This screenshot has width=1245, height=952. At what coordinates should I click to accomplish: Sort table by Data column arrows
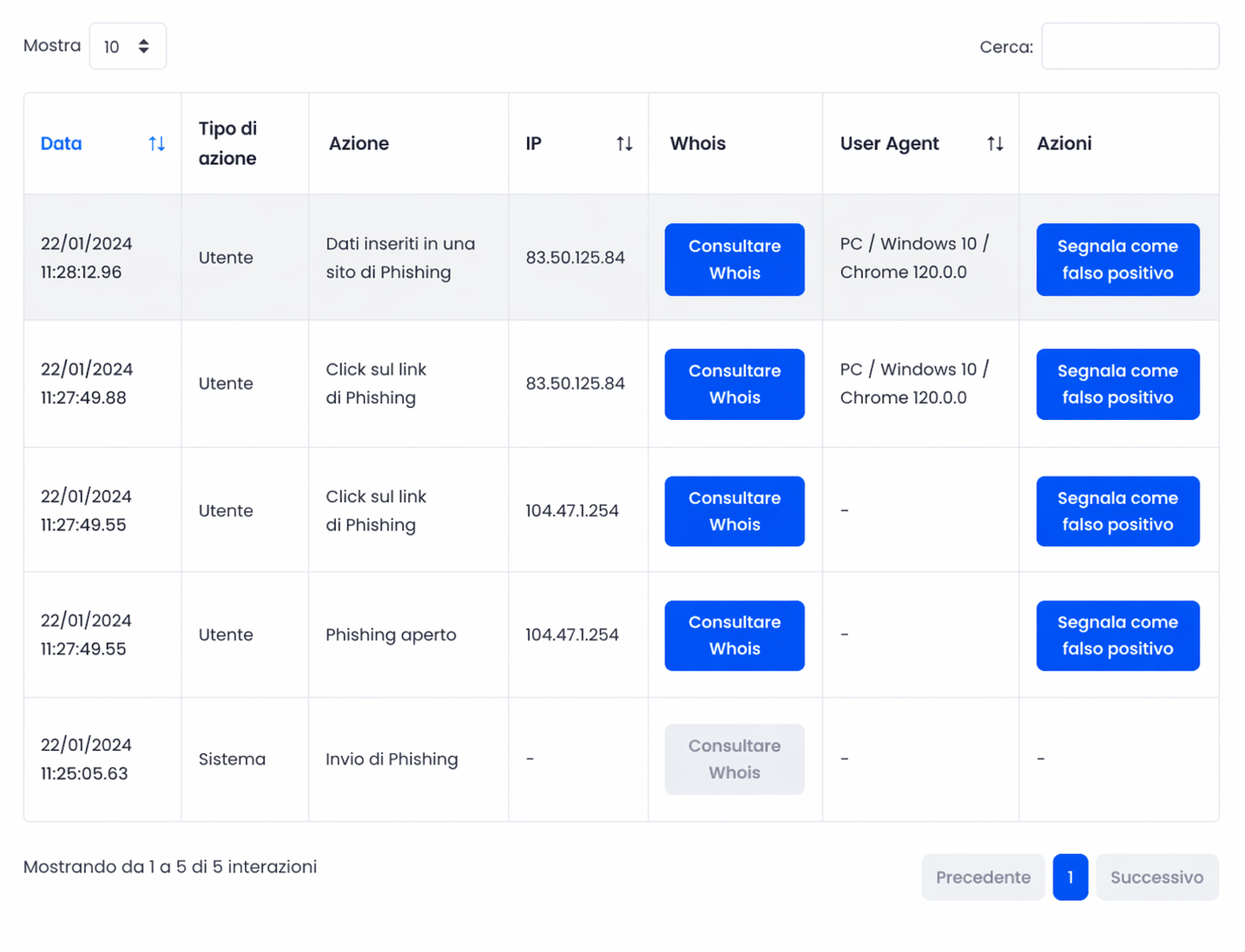coord(156,144)
